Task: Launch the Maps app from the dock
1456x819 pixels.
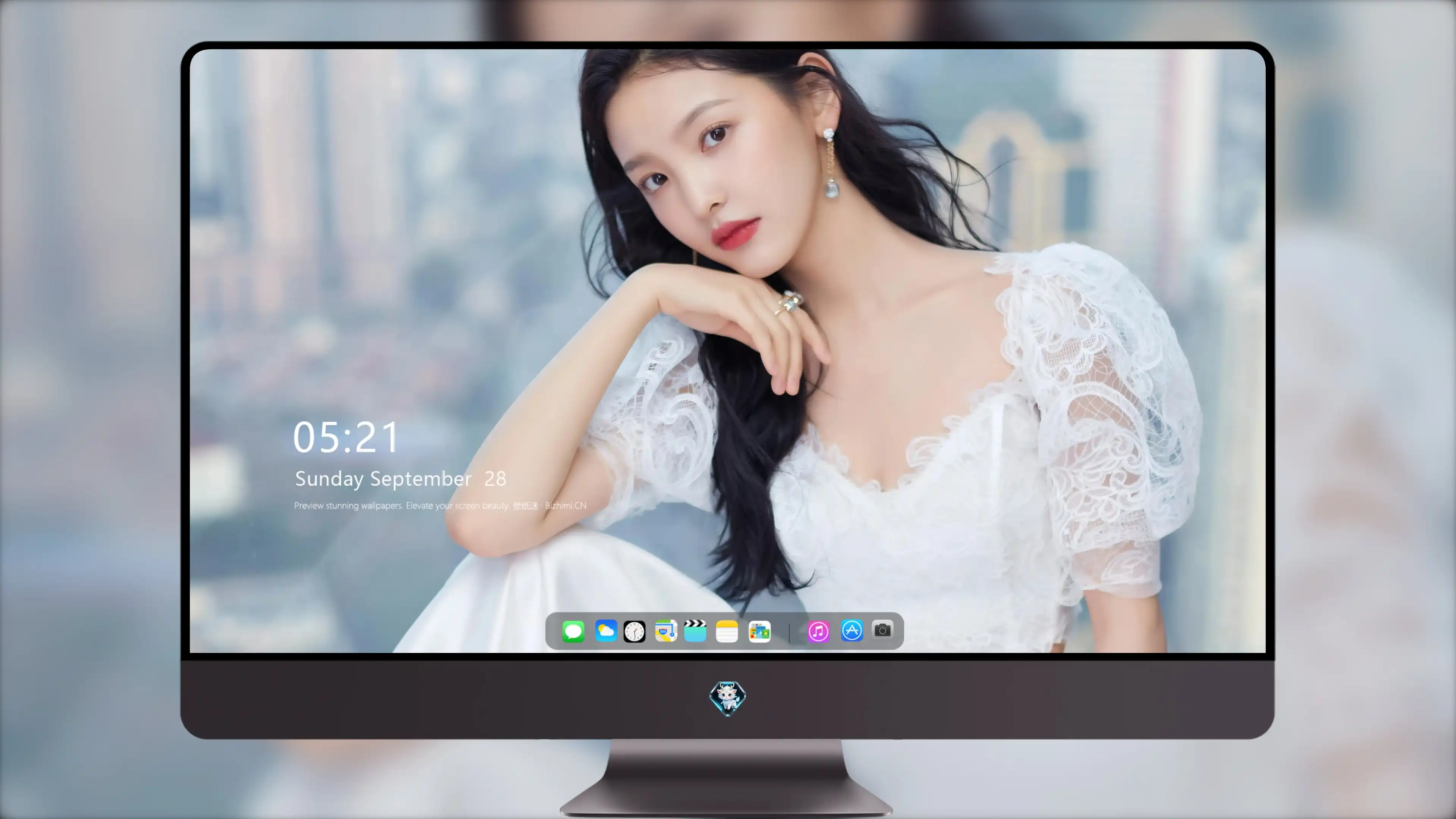Action: point(666,631)
